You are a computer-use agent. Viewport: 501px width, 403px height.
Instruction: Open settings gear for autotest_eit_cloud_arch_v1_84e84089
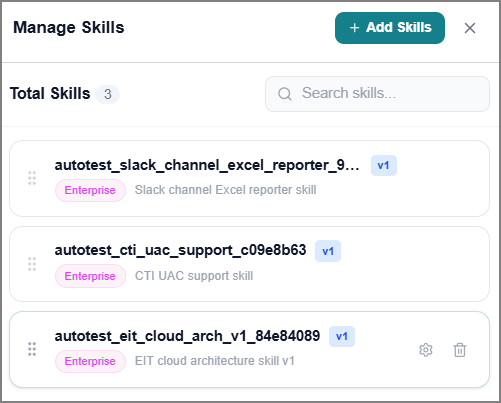click(x=426, y=350)
